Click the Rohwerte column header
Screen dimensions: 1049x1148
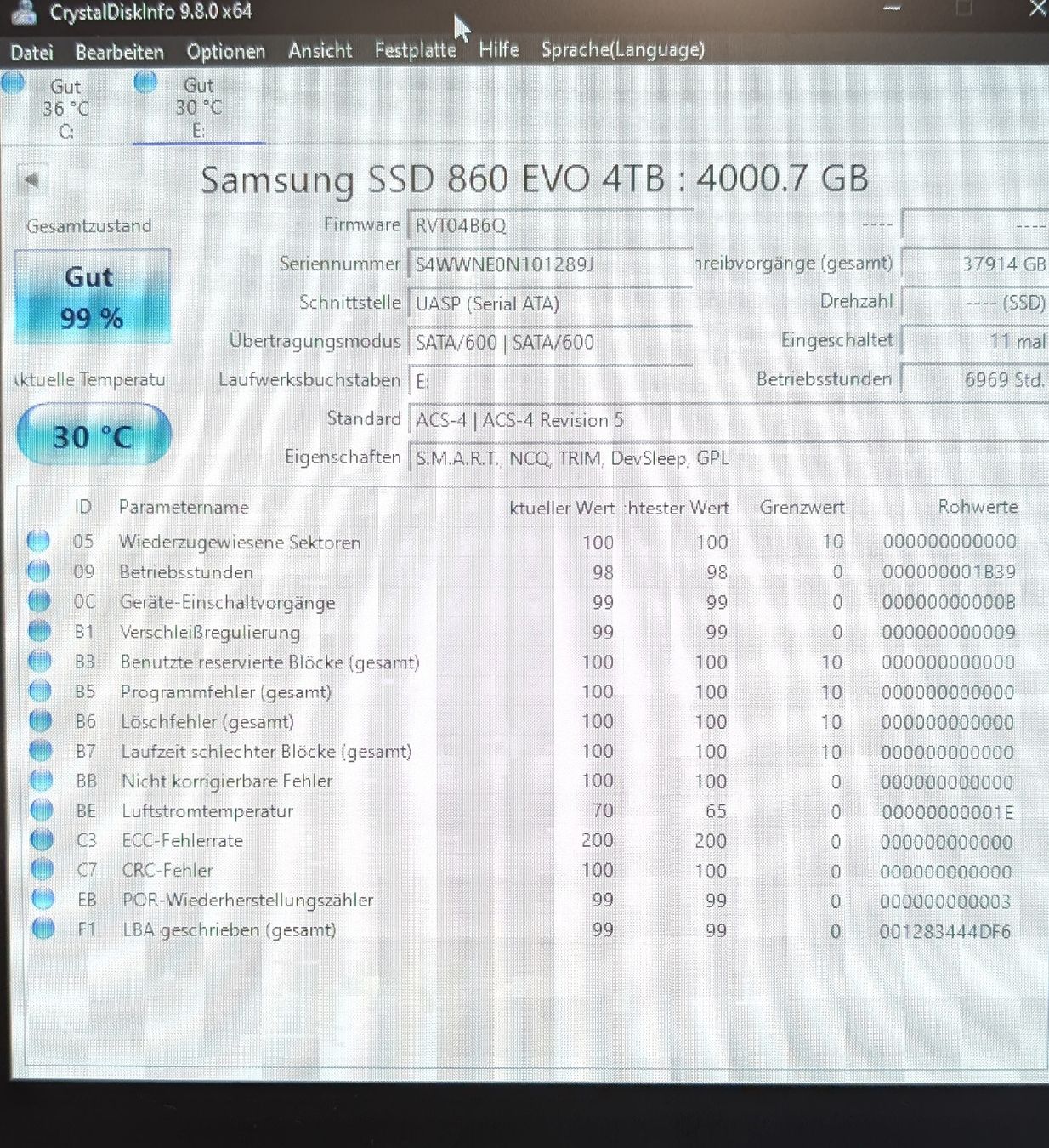[978, 506]
